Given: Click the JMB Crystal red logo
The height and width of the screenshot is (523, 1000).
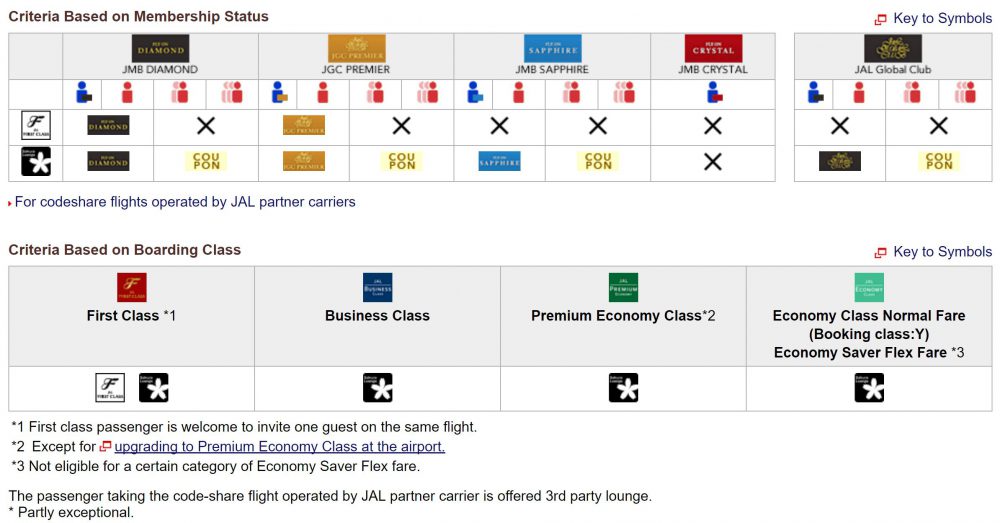Looking at the screenshot, I should point(713,49).
